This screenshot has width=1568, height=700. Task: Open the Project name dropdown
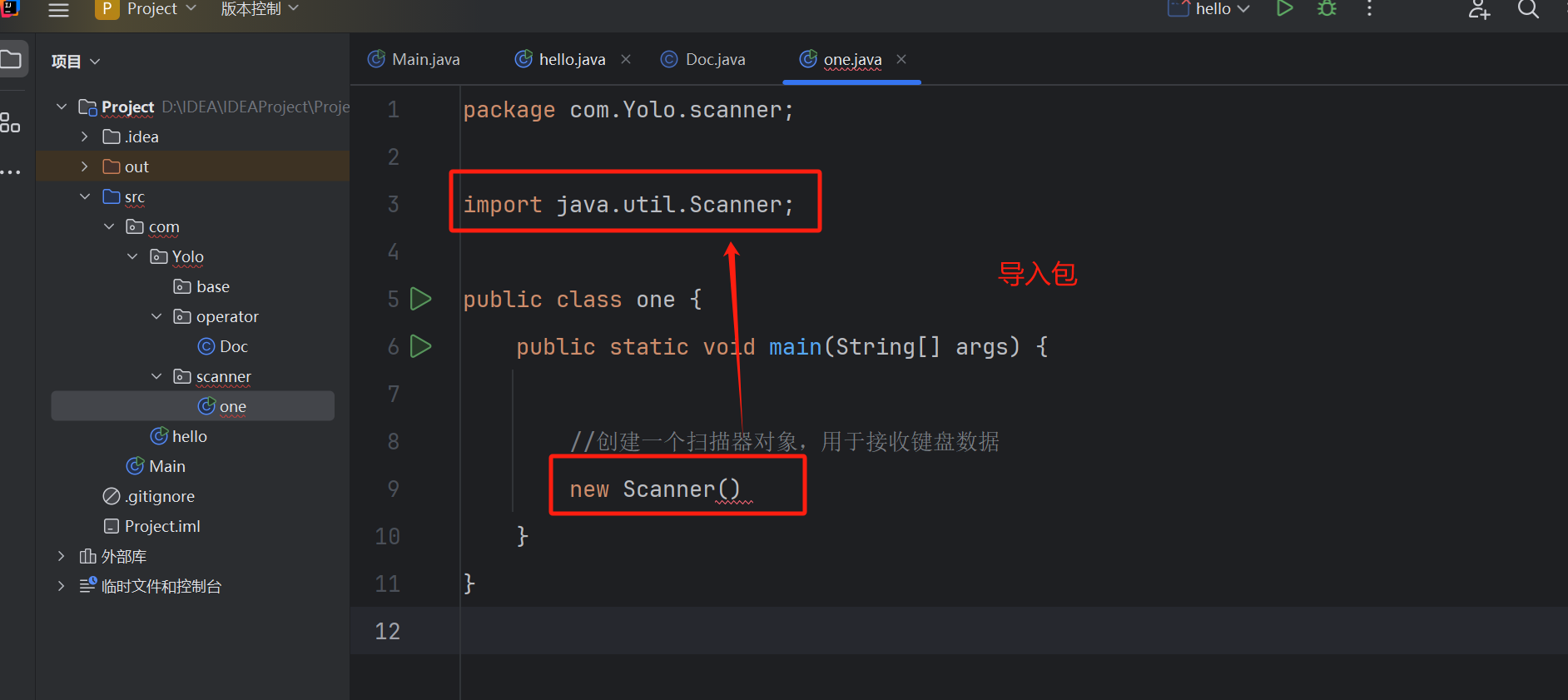(161, 9)
